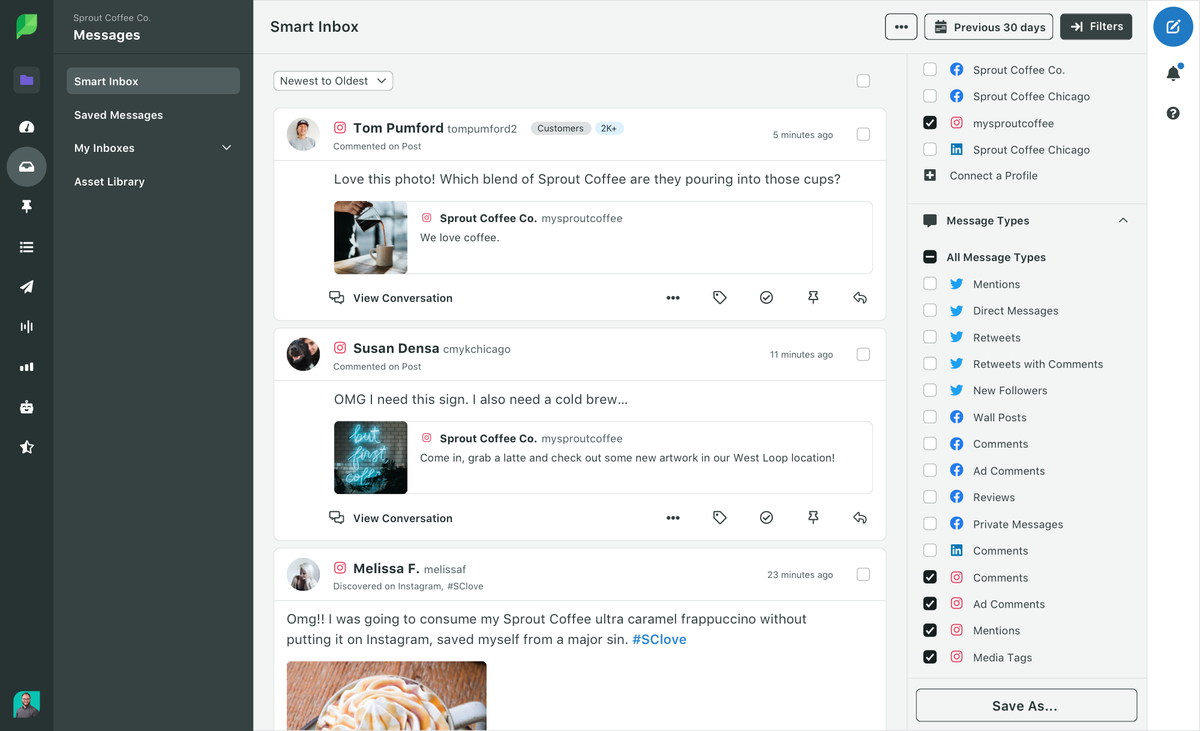Enable the Sprout Coffee Co. Facebook profile
1200x731 pixels.
coord(930,70)
